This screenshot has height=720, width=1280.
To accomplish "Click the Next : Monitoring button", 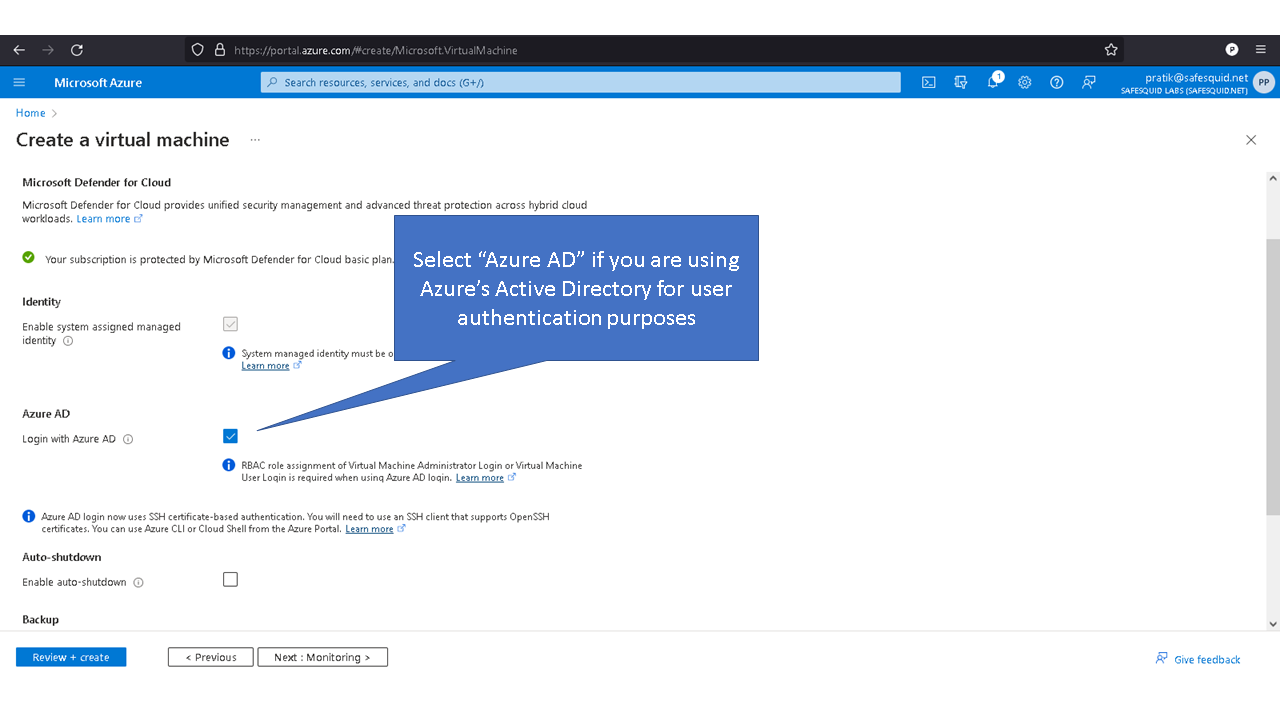I will [x=323, y=657].
